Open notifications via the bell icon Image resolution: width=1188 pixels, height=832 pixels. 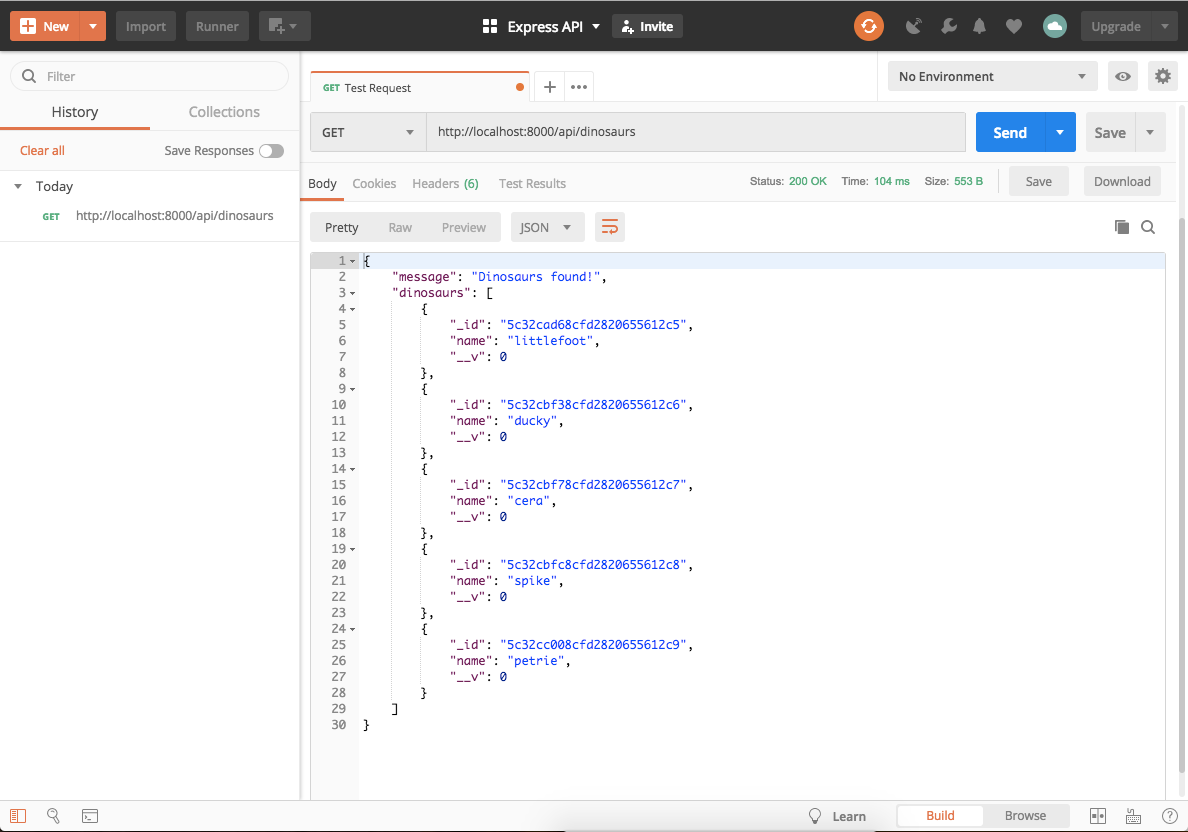[x=979, y=26]
